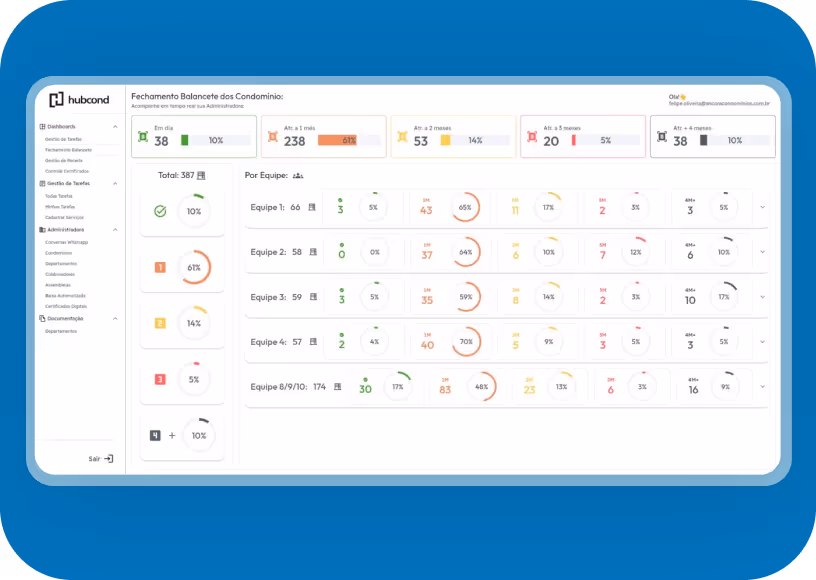Click the orange 'Atr. a 1 mês' icon
Image resolution: width=816 pixels, height=580 pixels.
[272, 136]
